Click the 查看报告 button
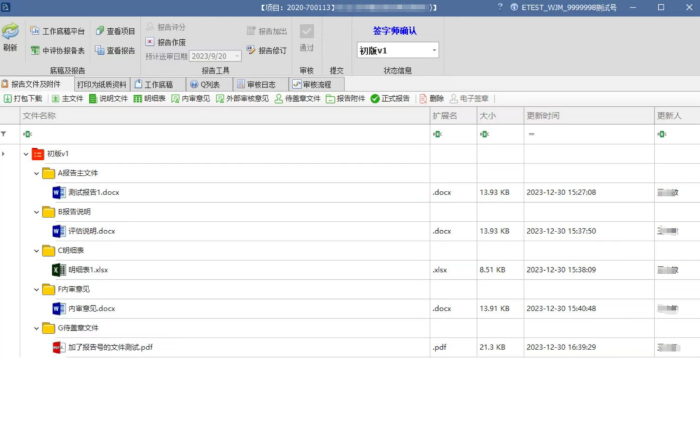Image resolution: width=700 pixels, height=423 pixels. pos(115,50)
